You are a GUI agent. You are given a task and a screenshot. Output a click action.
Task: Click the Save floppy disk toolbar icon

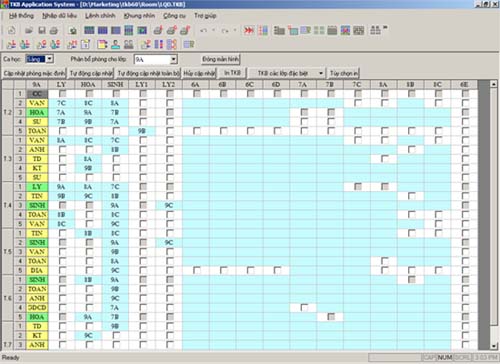[42, 31]
